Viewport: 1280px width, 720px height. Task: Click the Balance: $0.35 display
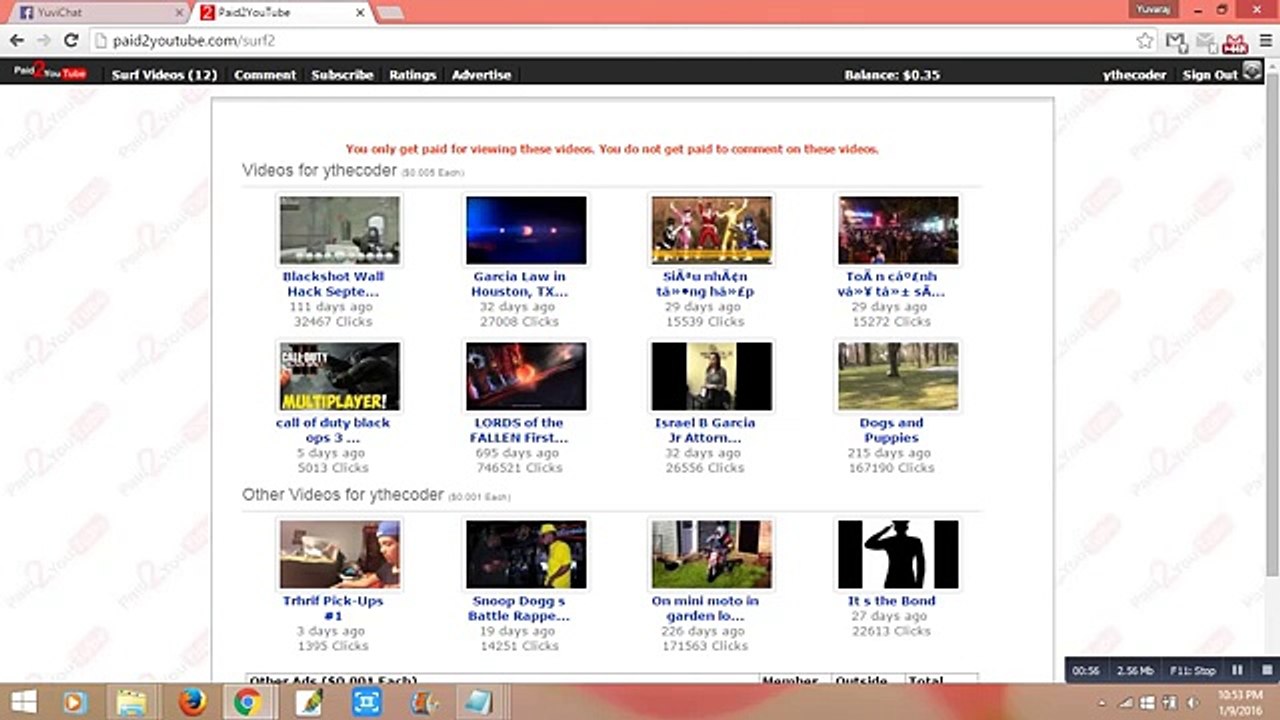tap(892, 75)
